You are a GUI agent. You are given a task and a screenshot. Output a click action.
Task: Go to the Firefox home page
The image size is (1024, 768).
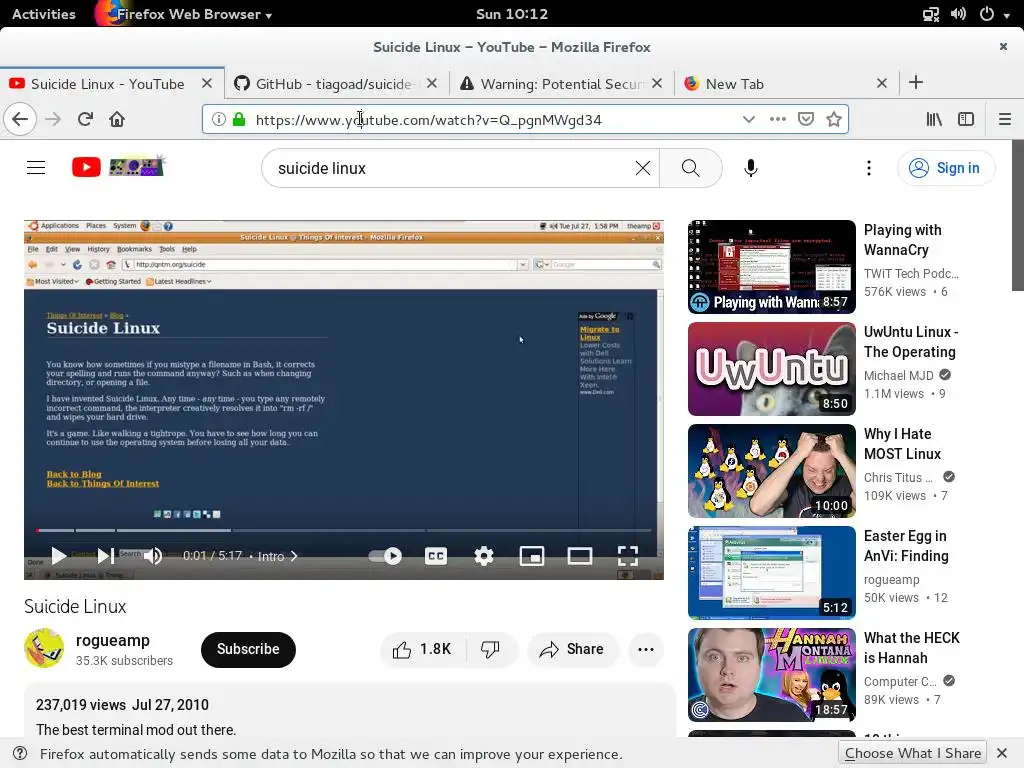click(x=117, y=120)
